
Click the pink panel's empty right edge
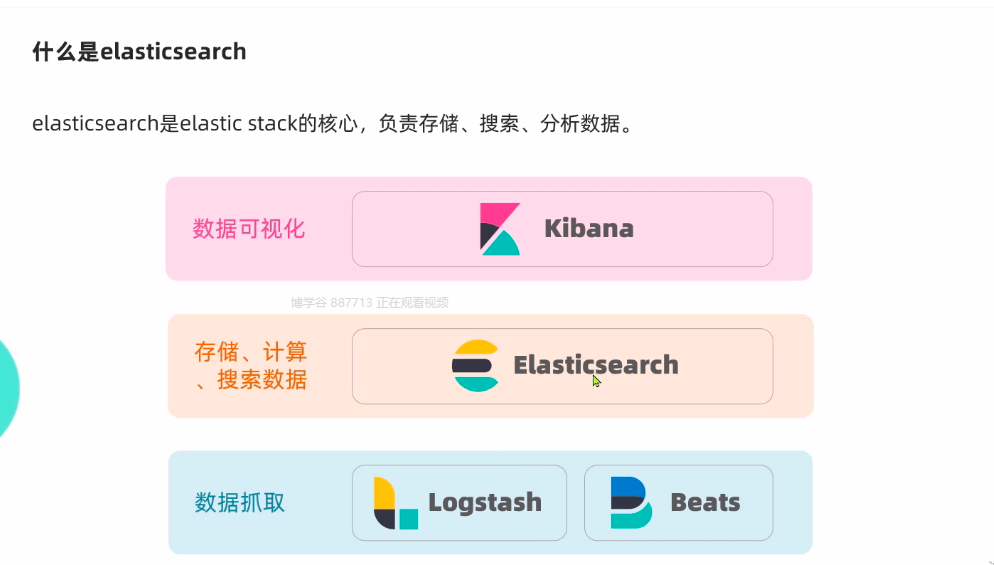click(792, 229)
